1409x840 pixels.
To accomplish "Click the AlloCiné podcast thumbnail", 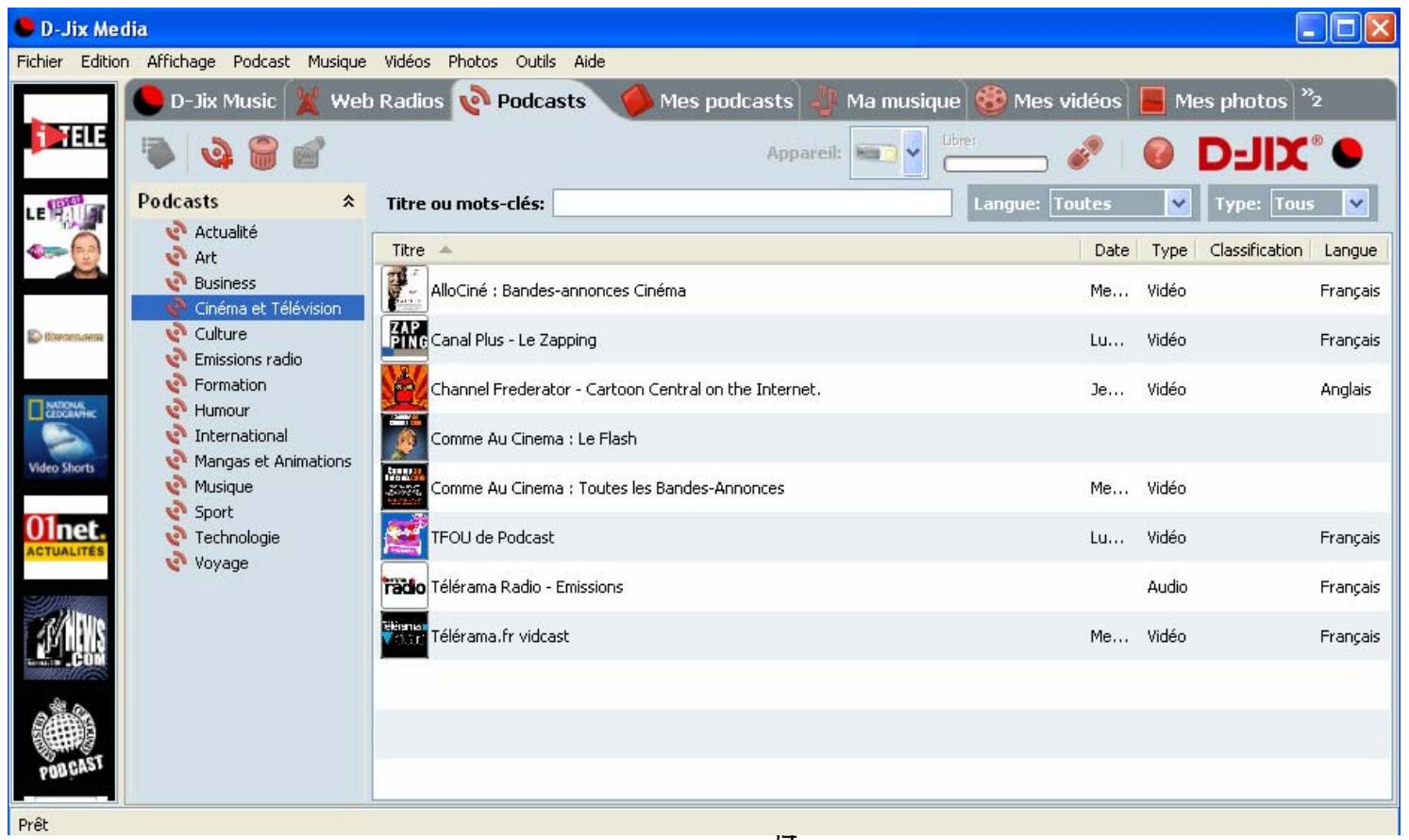I will coord(404,290).
